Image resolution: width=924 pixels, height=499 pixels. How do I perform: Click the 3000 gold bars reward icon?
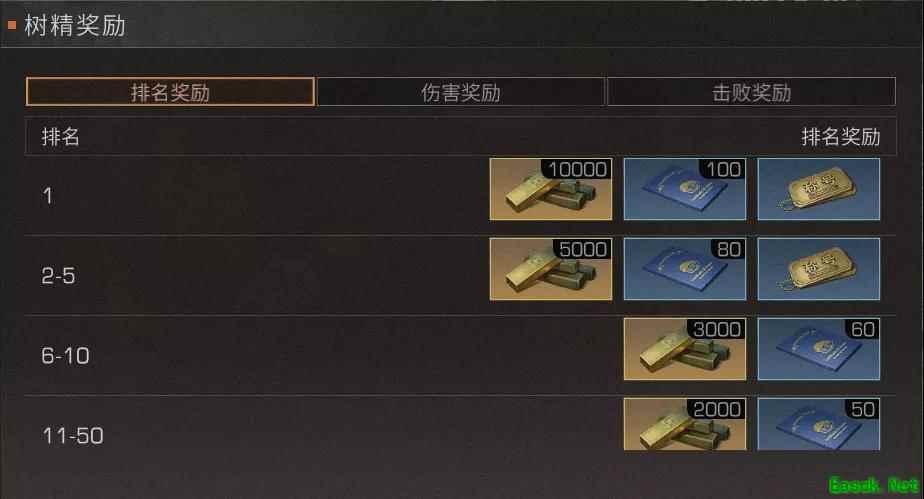(x=685, y=349)
